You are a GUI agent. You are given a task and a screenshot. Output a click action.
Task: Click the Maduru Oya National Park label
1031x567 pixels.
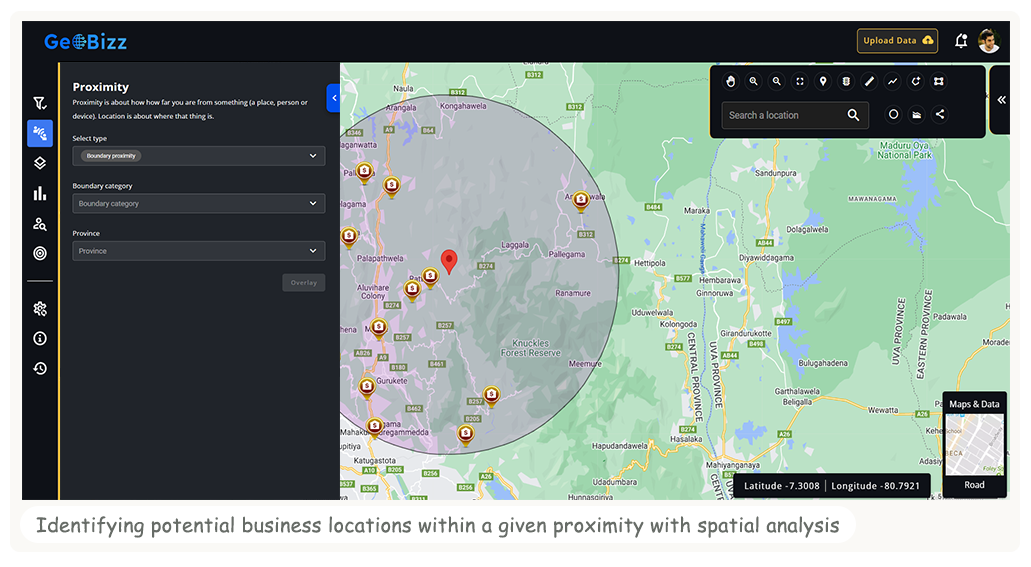point(905,150)
